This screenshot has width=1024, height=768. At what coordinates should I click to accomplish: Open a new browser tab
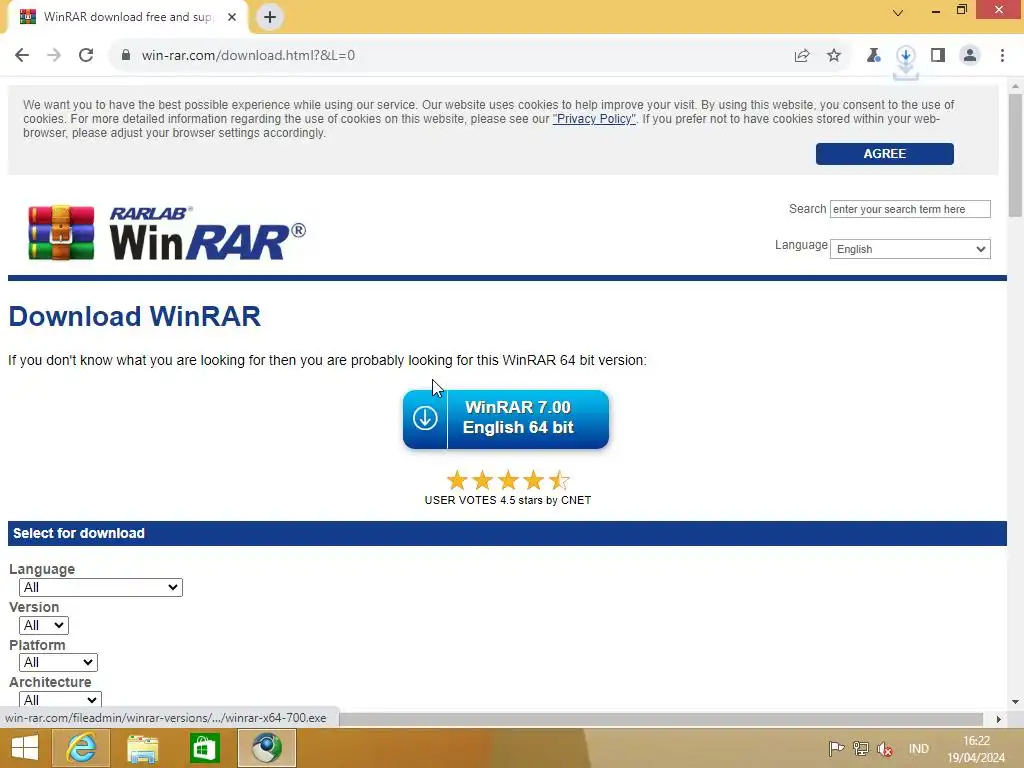pos(270,17)
